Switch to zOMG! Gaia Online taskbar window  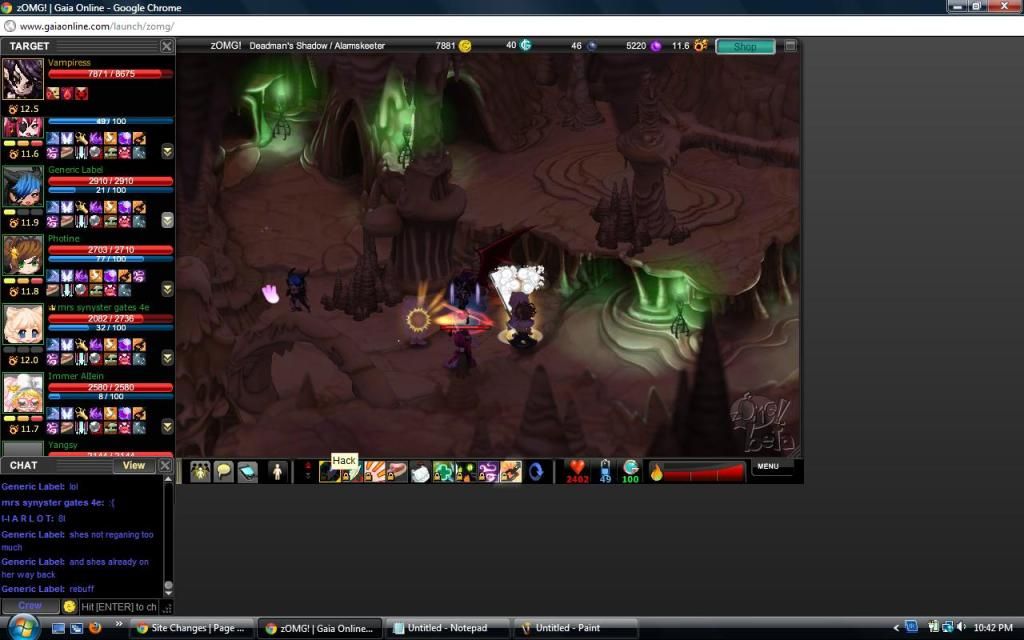click(x=319, y=628)
